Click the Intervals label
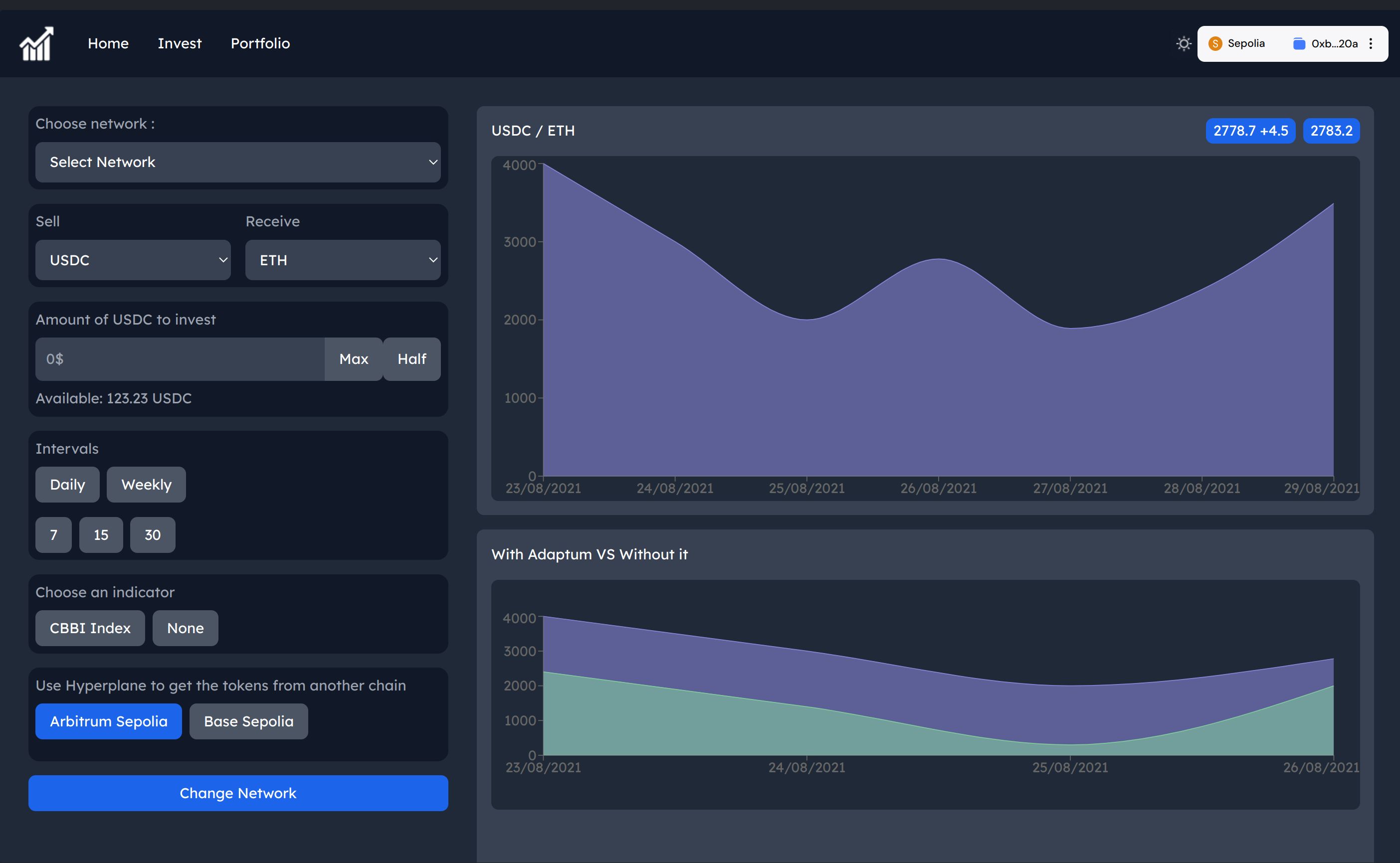The image size is (1400, 863). 67,449
